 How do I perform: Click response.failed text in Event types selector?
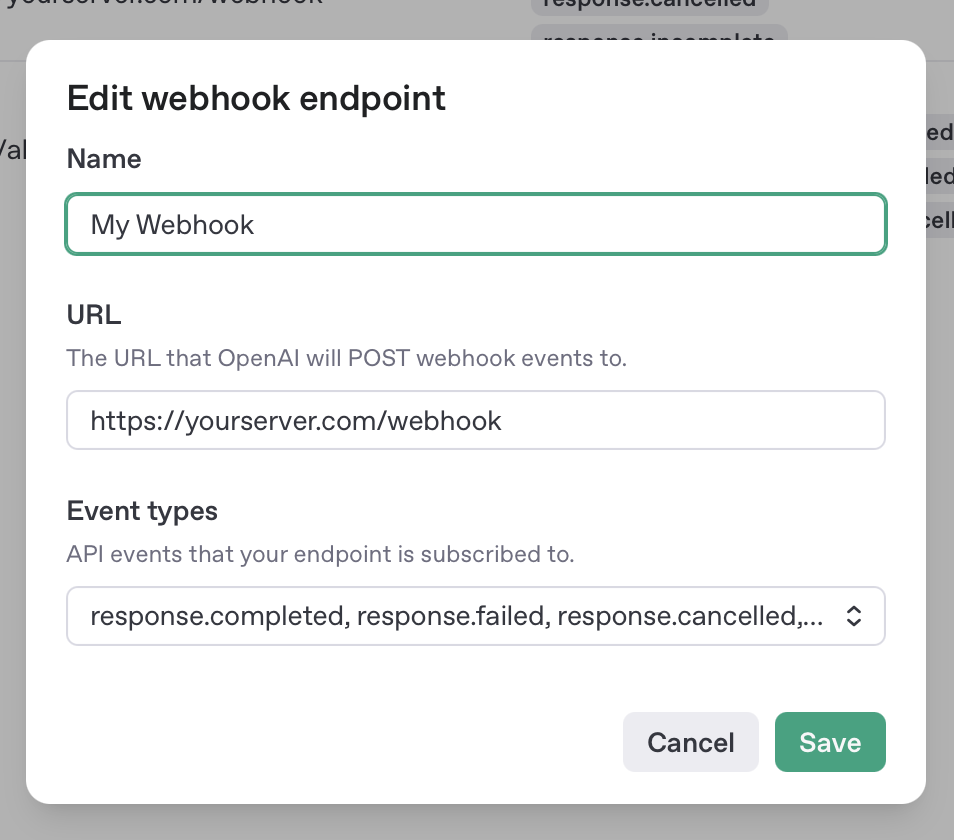tap(452, 616)
